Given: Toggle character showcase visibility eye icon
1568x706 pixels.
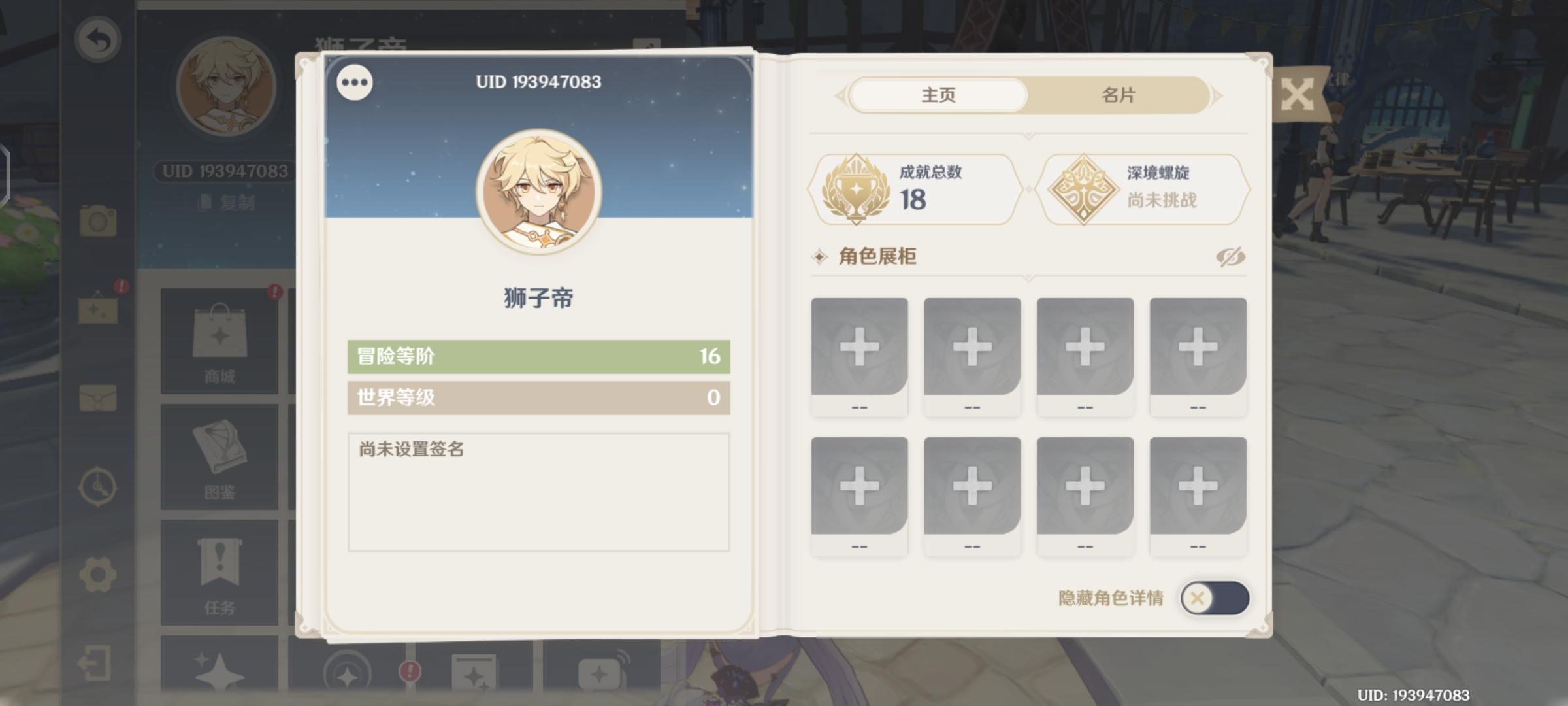Looking at the screenshot, I should pyautogui.click(x=1231, y=257).
